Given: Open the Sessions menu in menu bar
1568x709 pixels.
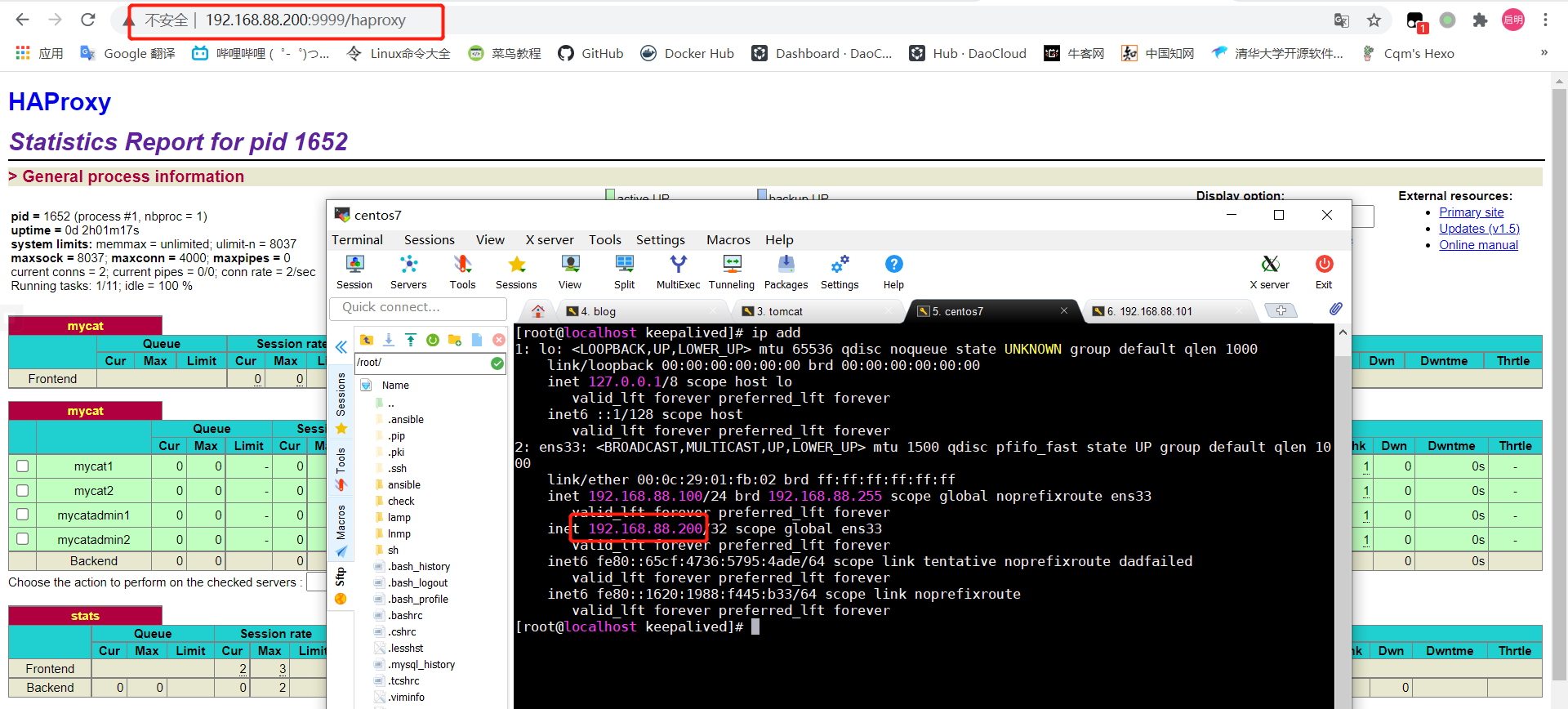Looking at the screenshot, I should click(430, 239).
